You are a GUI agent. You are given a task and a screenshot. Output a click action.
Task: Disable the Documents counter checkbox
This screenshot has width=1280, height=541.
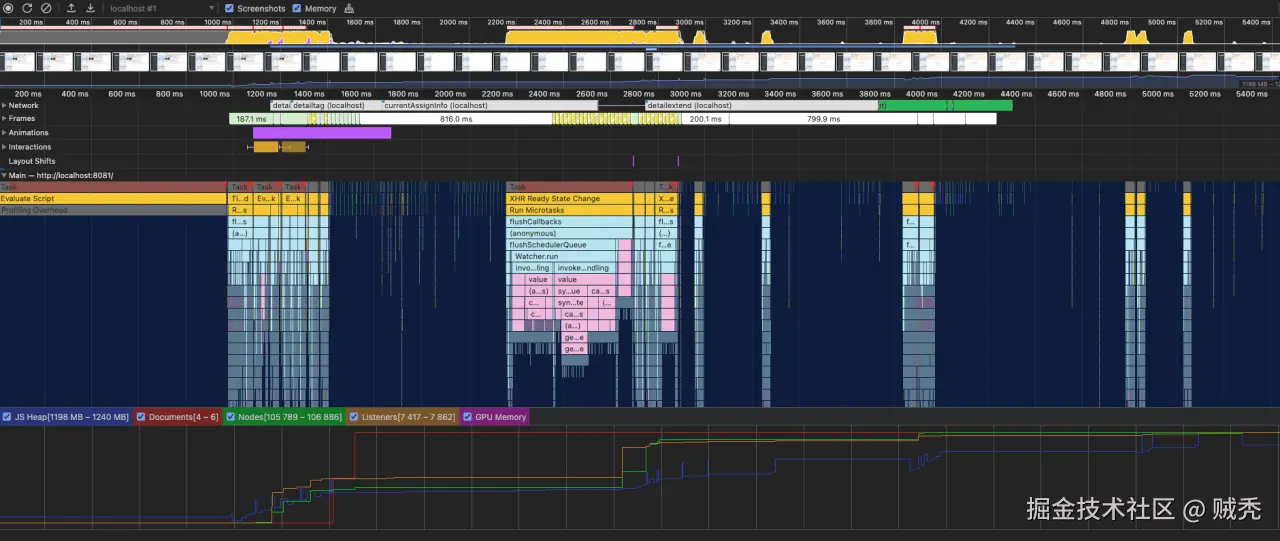(141, 417)
